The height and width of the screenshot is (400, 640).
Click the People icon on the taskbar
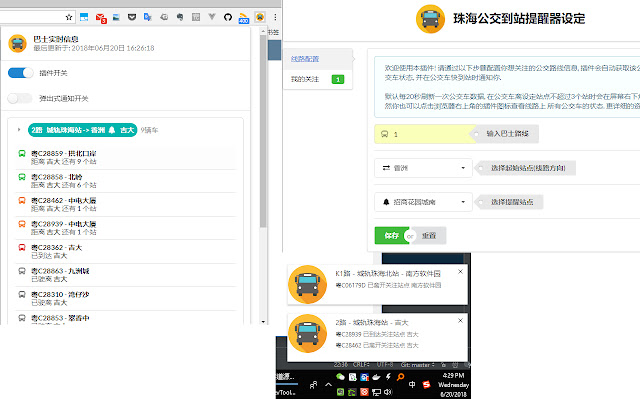coord(313,384)
